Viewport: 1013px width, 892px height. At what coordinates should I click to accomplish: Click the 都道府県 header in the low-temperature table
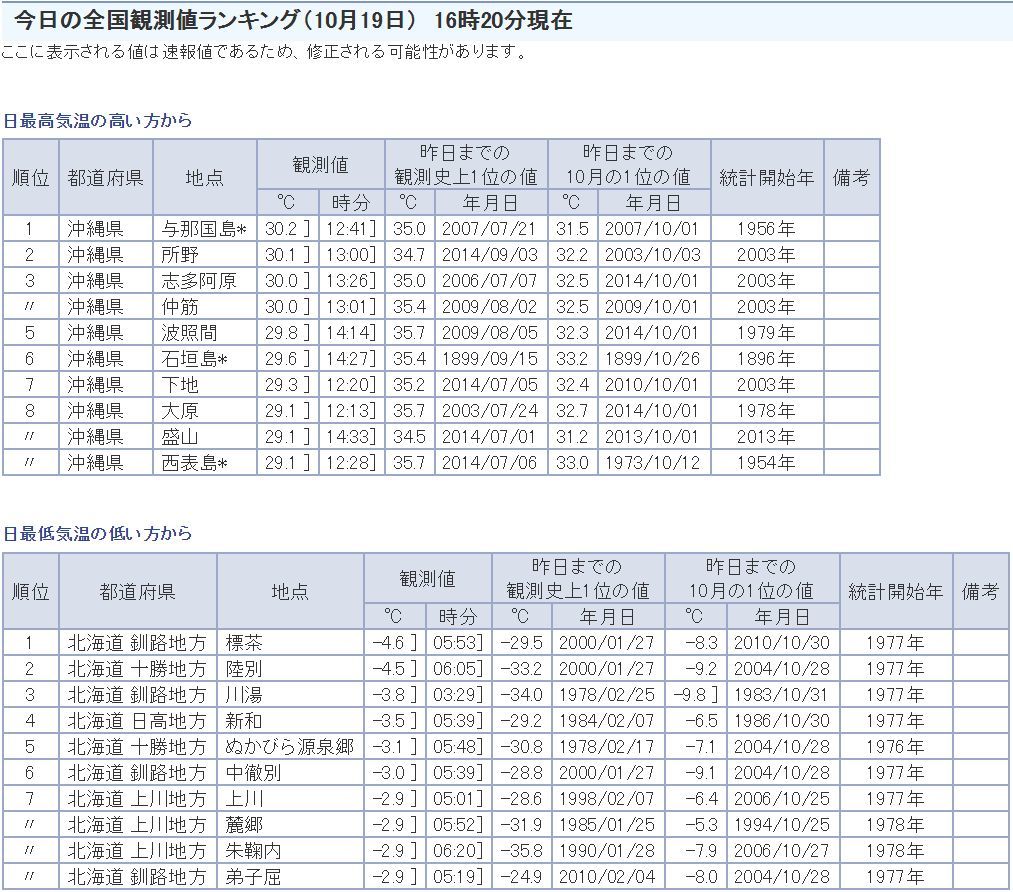click(x=137, y=592)
